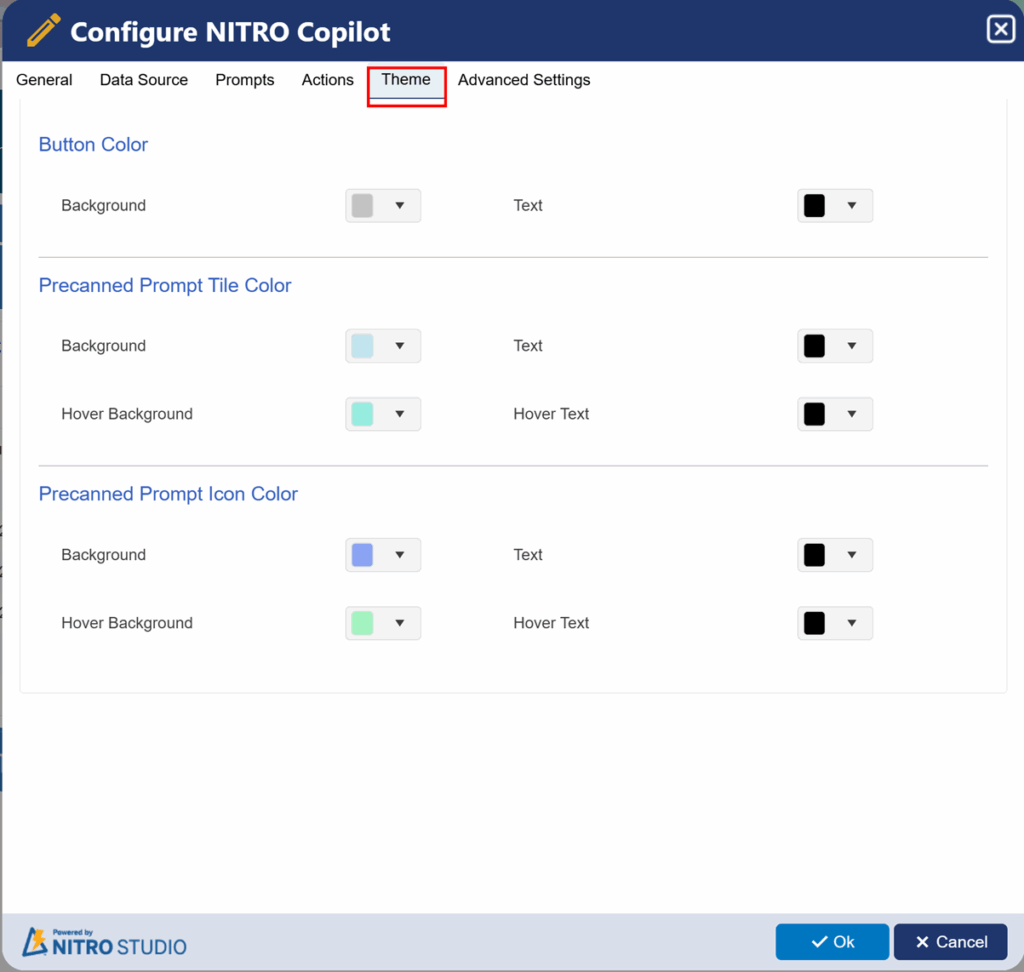Close the Configure NITRO Copilot dialog
1024x972 pixels.
[1000, 29]
